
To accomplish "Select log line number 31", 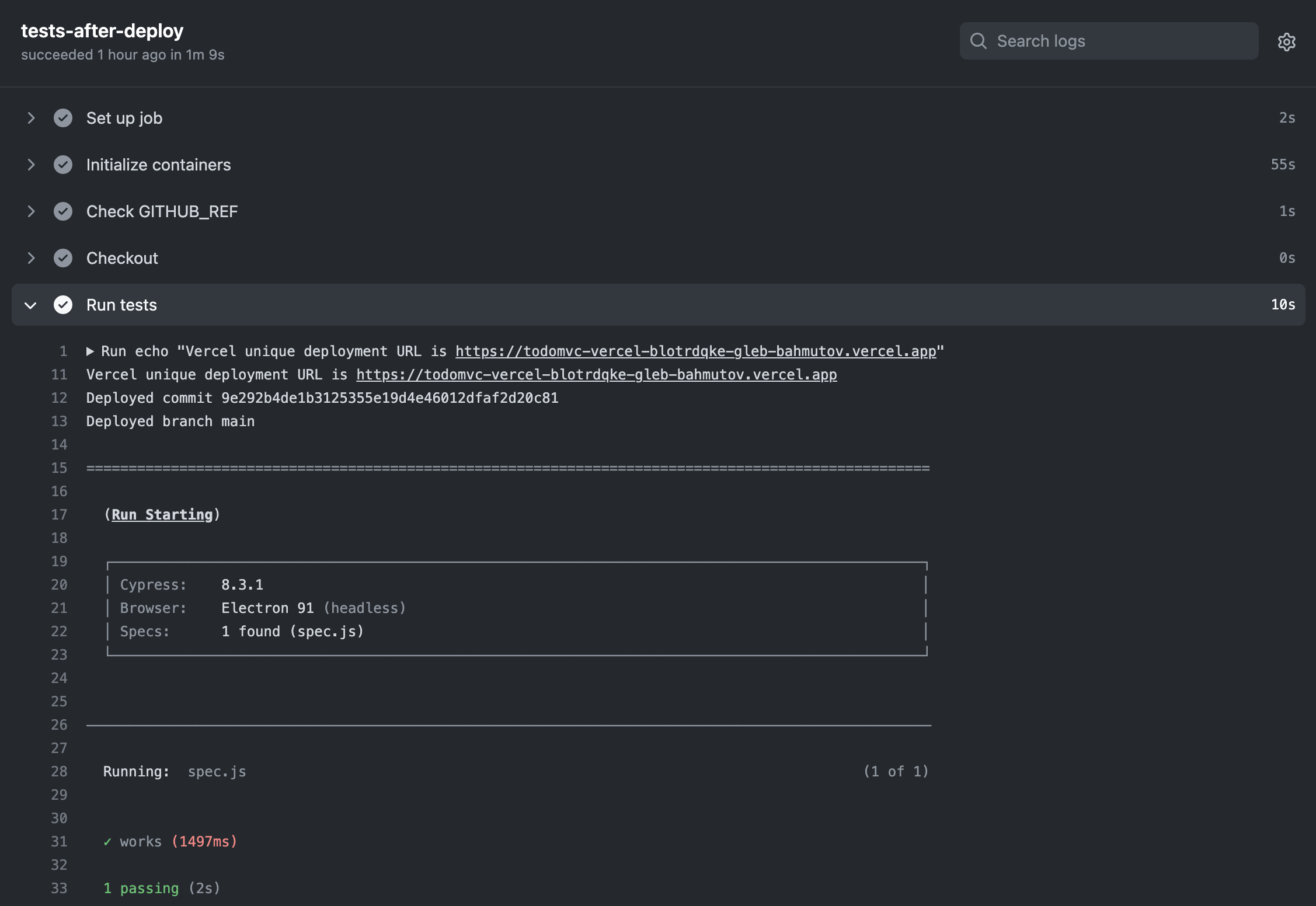I will pos(59,842).
